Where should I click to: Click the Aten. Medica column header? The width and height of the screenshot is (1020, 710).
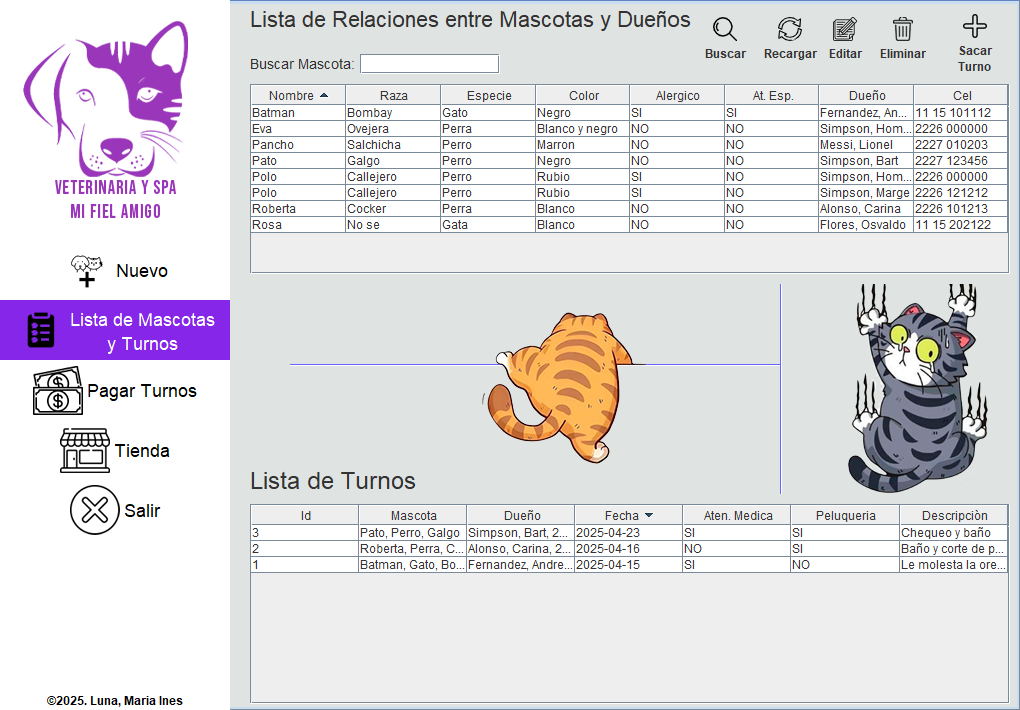click(x=737, y=515)
